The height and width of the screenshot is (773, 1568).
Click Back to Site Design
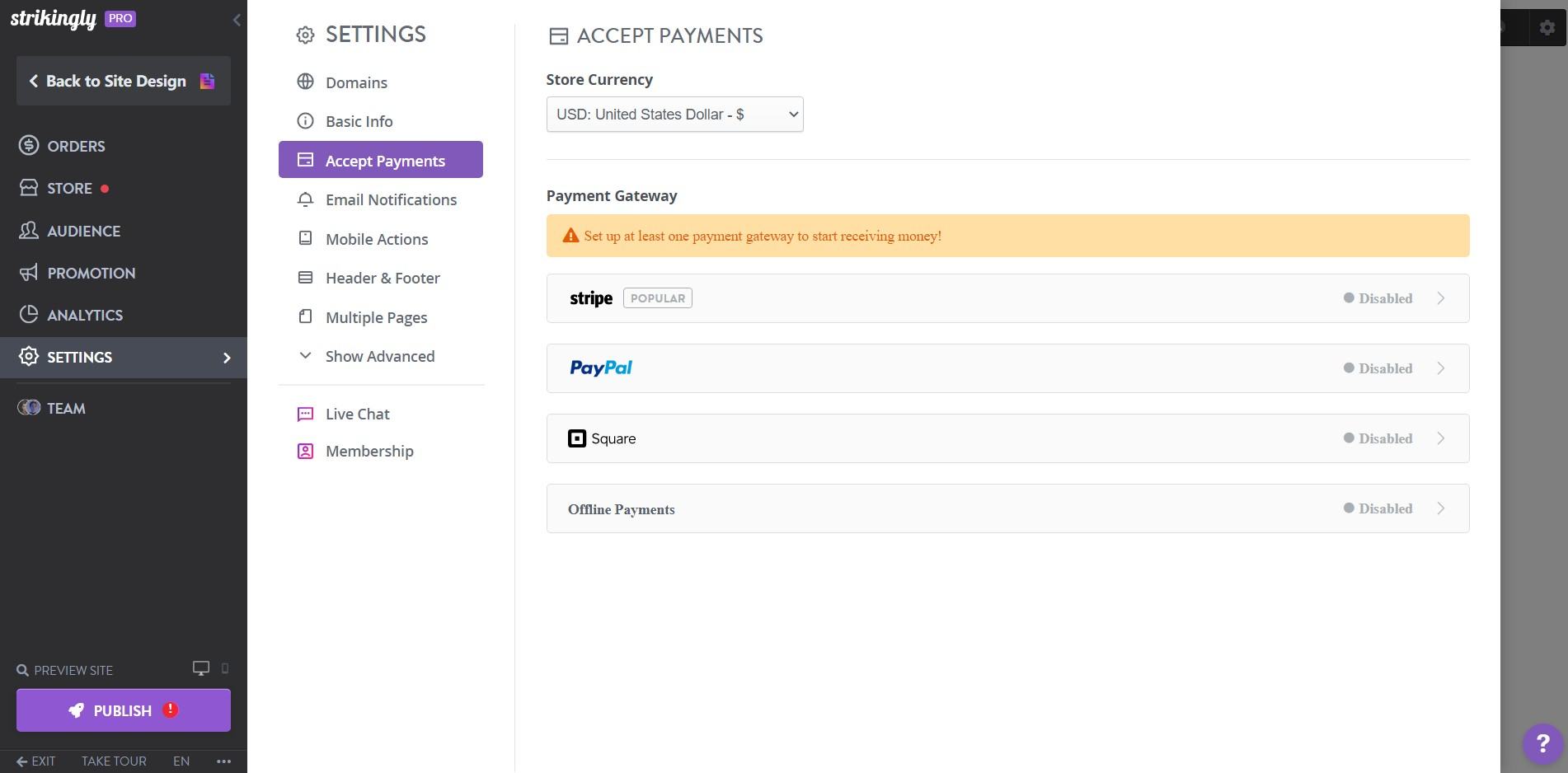(x=114, y=81)
